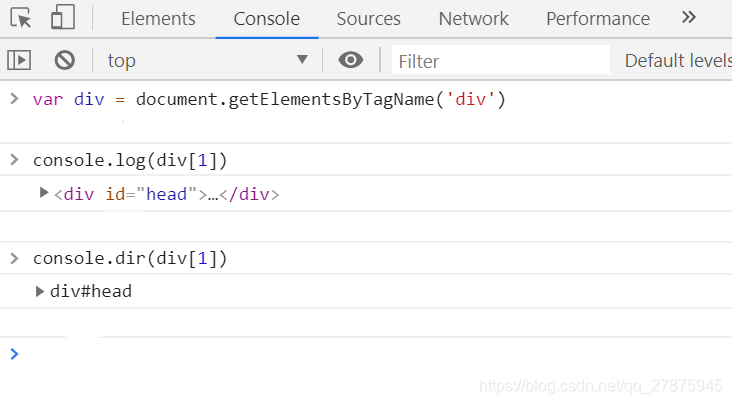The image size is (732, 404).
Task: Select the console.dir(div[1]) entry
Action: pos(130,258)
